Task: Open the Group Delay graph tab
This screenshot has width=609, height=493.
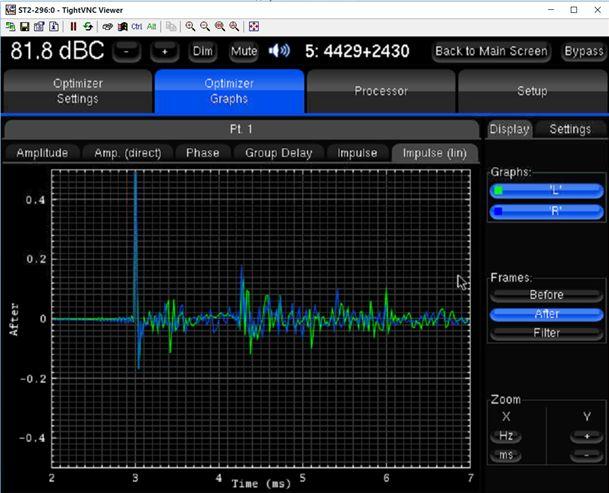Action: (x=279, y=153)
